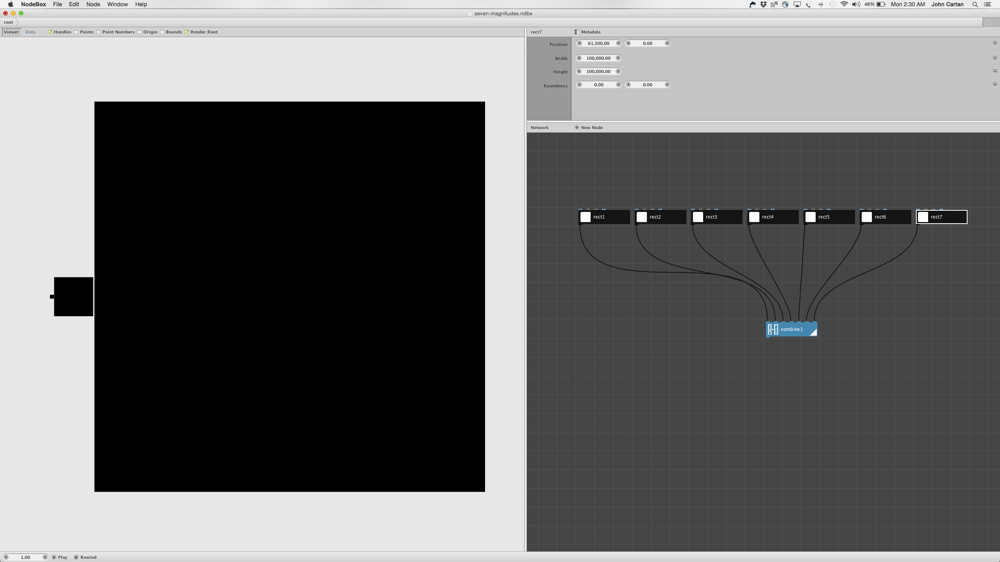Click the Play arrow icon
The image size is (1000, 562).
pos(54,557)
